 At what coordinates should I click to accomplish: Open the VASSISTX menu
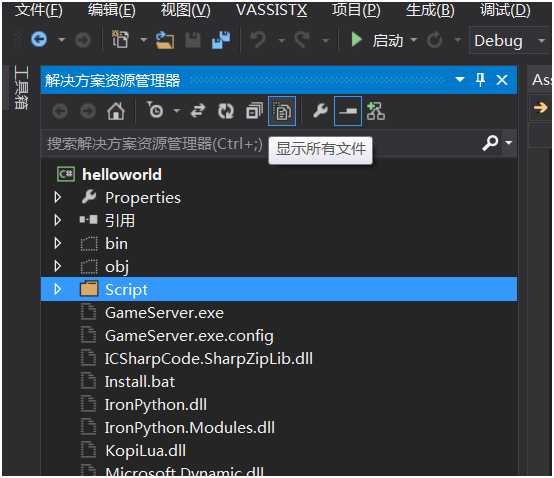click(271, 11)
